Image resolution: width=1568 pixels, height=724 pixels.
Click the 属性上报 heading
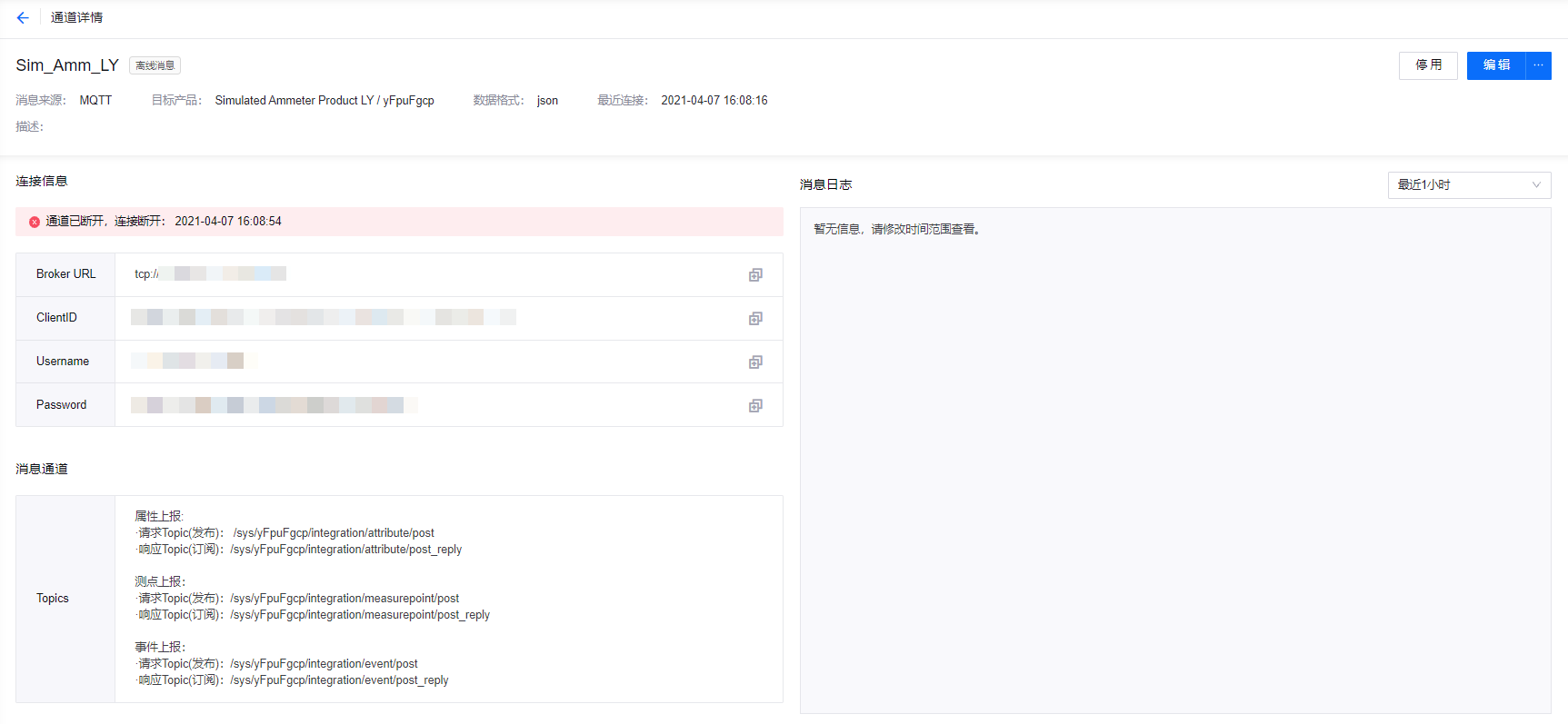tap(159, 516)
